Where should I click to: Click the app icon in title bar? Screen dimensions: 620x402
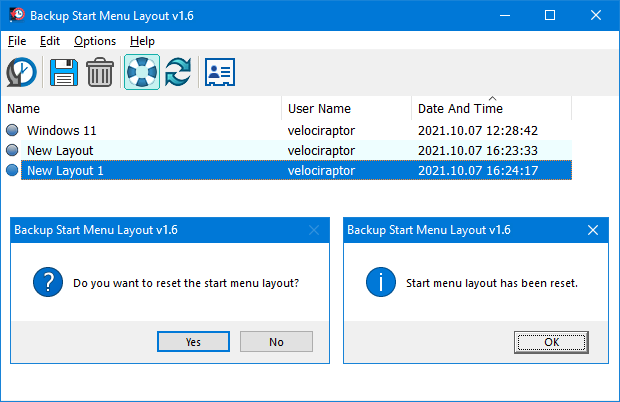point(17,15)
